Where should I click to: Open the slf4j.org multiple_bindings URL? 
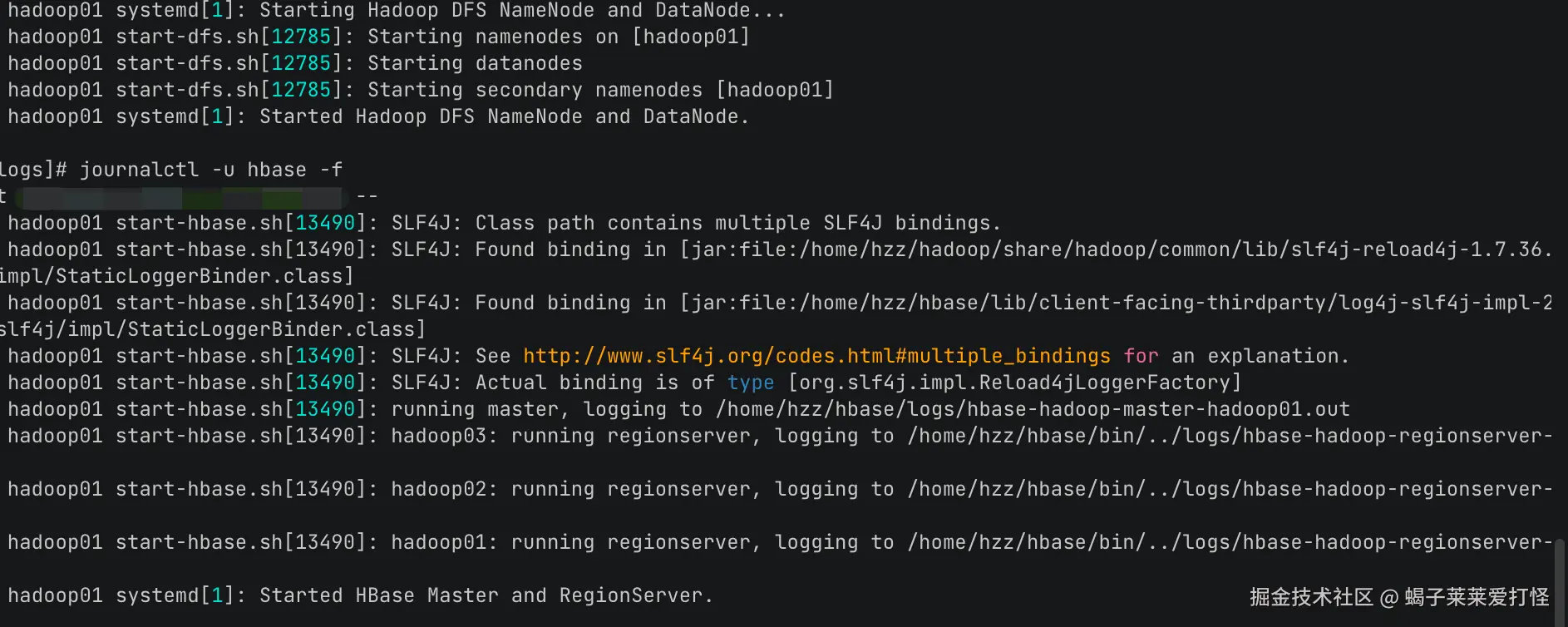tap(816, 356)
